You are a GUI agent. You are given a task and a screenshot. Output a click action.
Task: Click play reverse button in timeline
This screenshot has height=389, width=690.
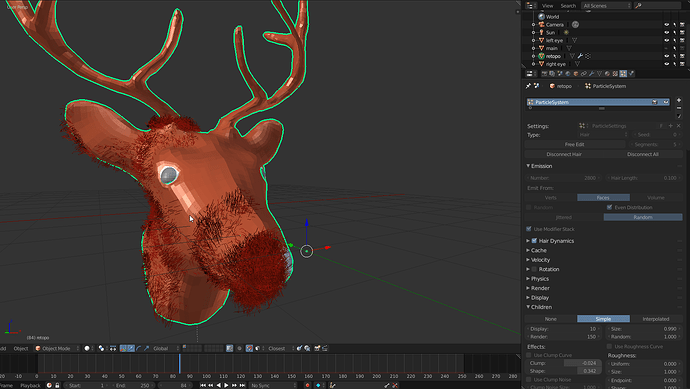click(x=218, y=385)
